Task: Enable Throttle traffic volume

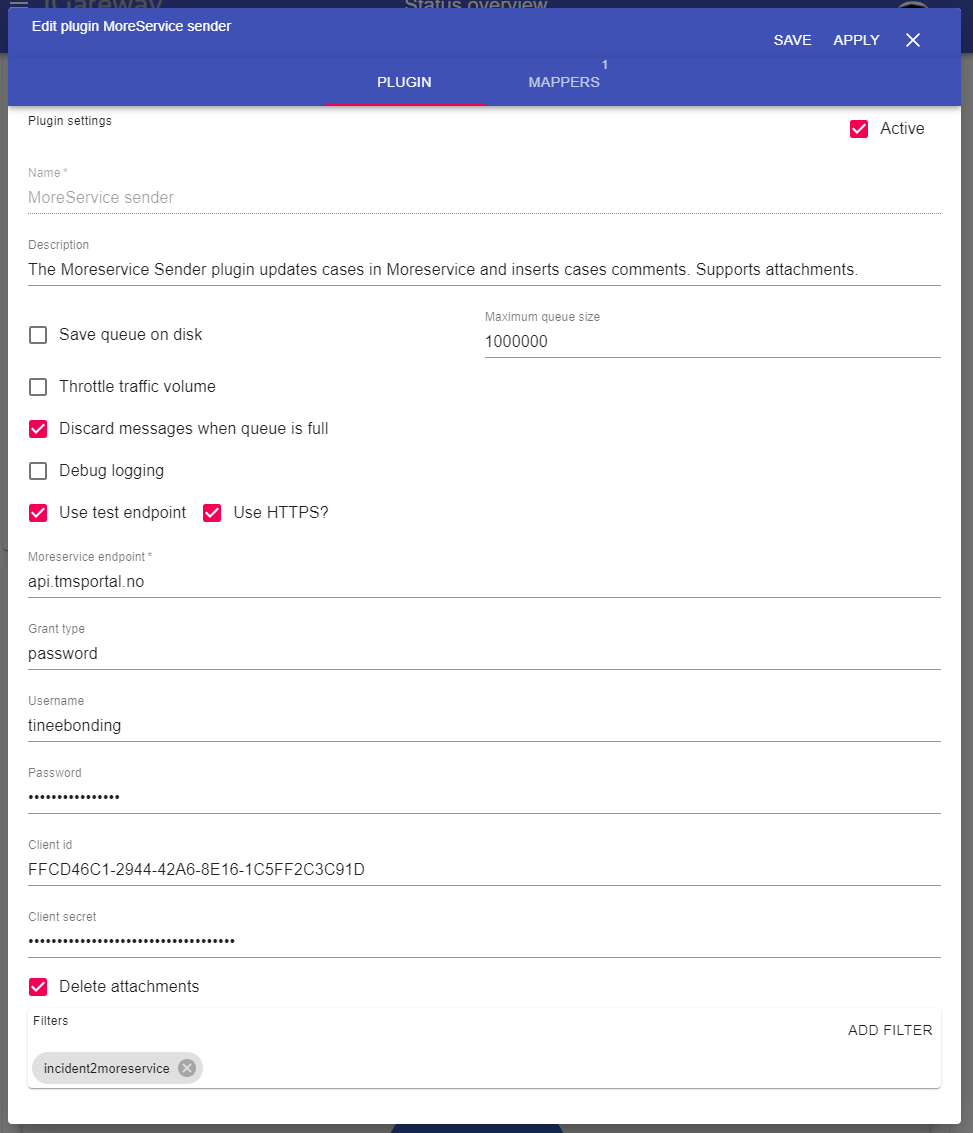Action: click(x=38, y=387)
